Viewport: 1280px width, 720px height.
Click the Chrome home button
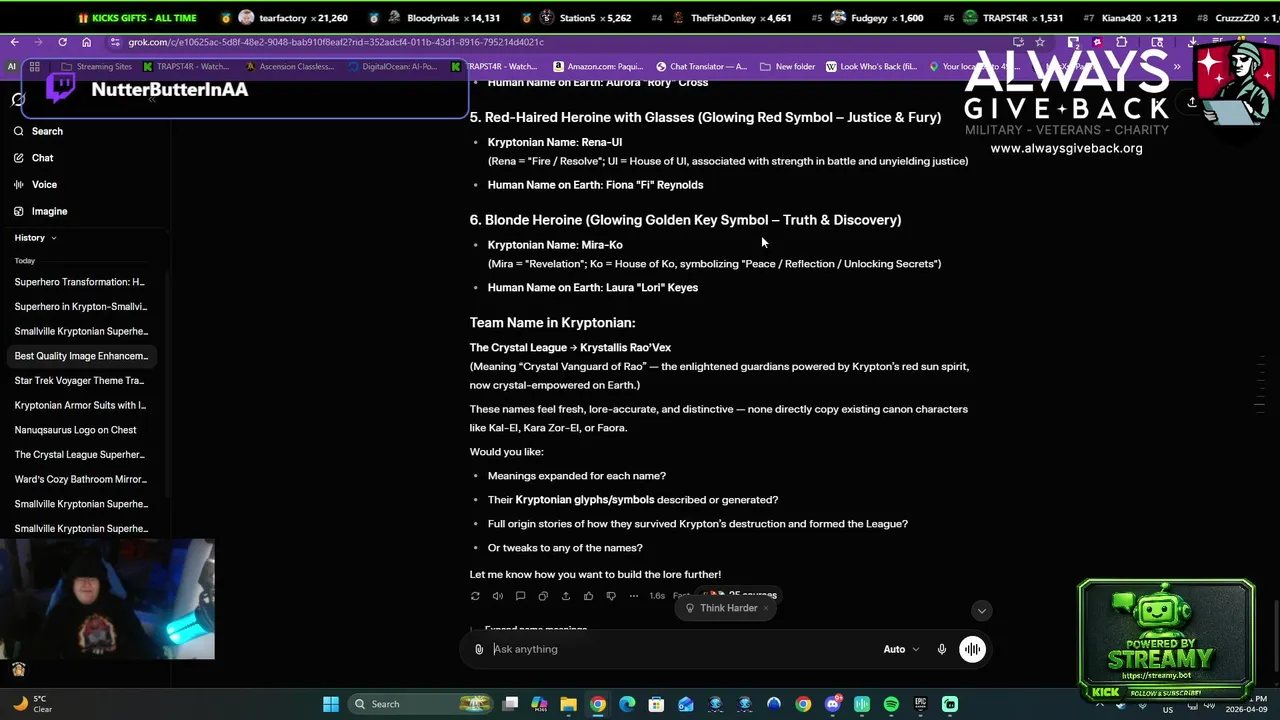pos(86,42)
